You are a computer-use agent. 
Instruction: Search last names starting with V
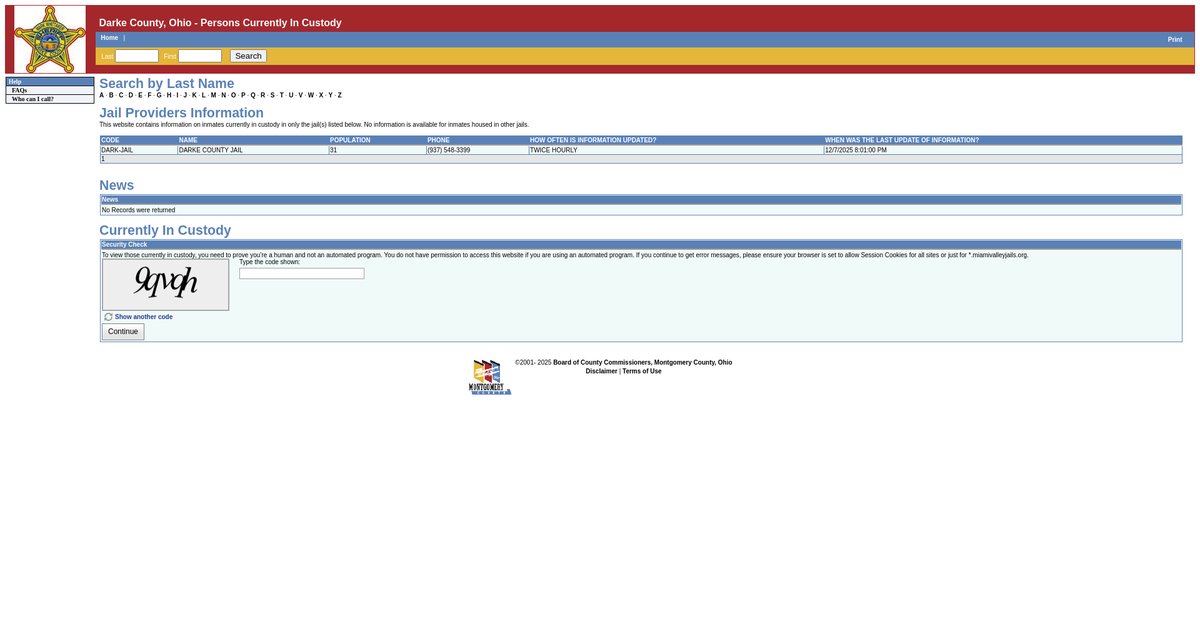click(300, 95)
